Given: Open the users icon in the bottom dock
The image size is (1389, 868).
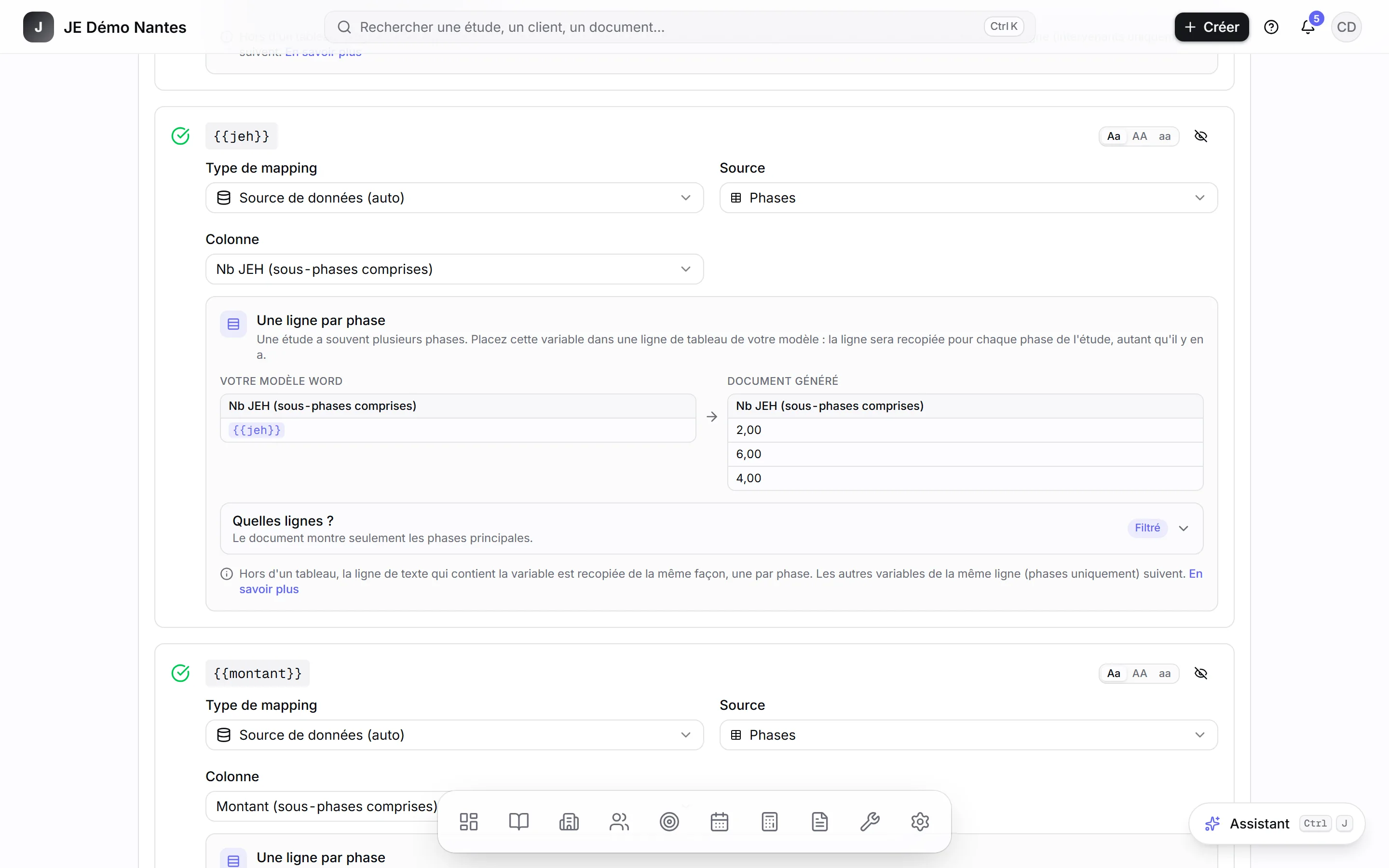Looking at the screenshot, I should point(619,822).
